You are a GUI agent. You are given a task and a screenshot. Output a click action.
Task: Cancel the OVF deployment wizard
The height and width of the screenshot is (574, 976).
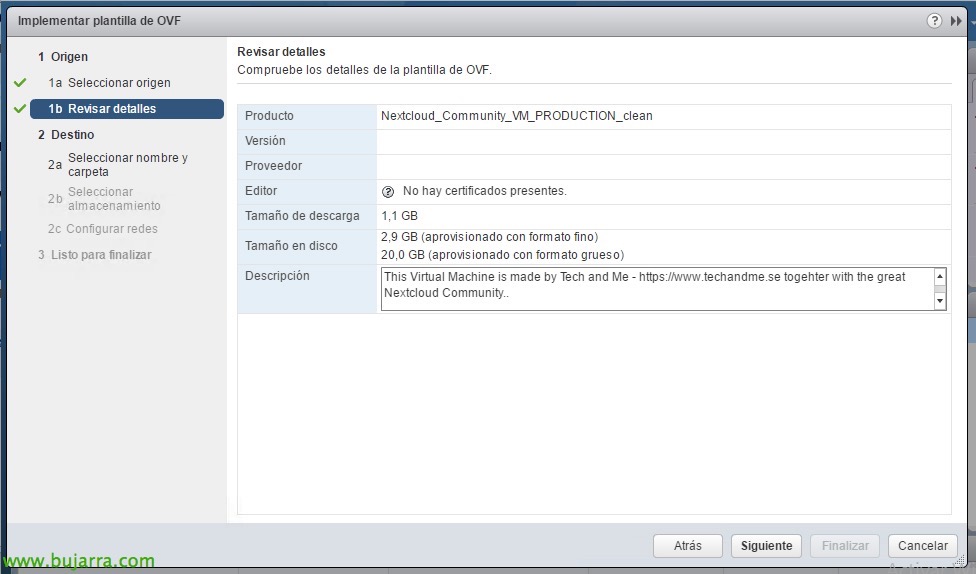tap(922, 546)
